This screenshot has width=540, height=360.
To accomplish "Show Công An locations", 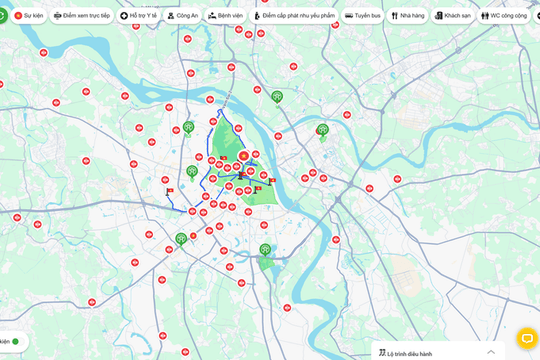I will click(183, 16).
